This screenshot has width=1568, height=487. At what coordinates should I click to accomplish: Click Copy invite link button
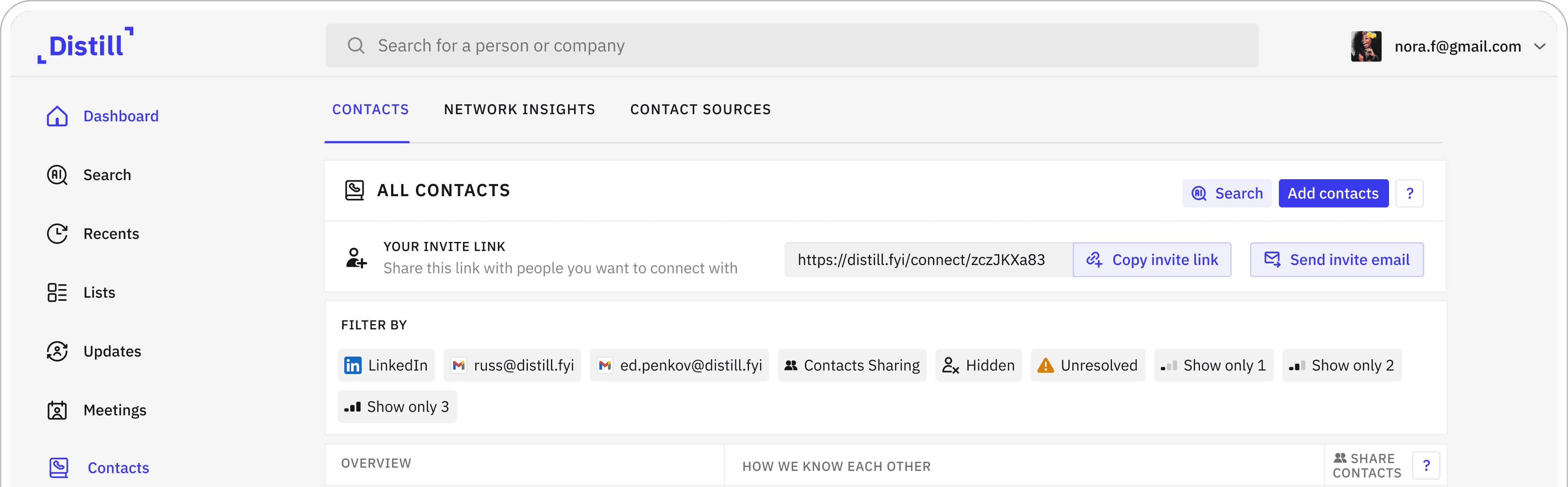click(1152, 260)
